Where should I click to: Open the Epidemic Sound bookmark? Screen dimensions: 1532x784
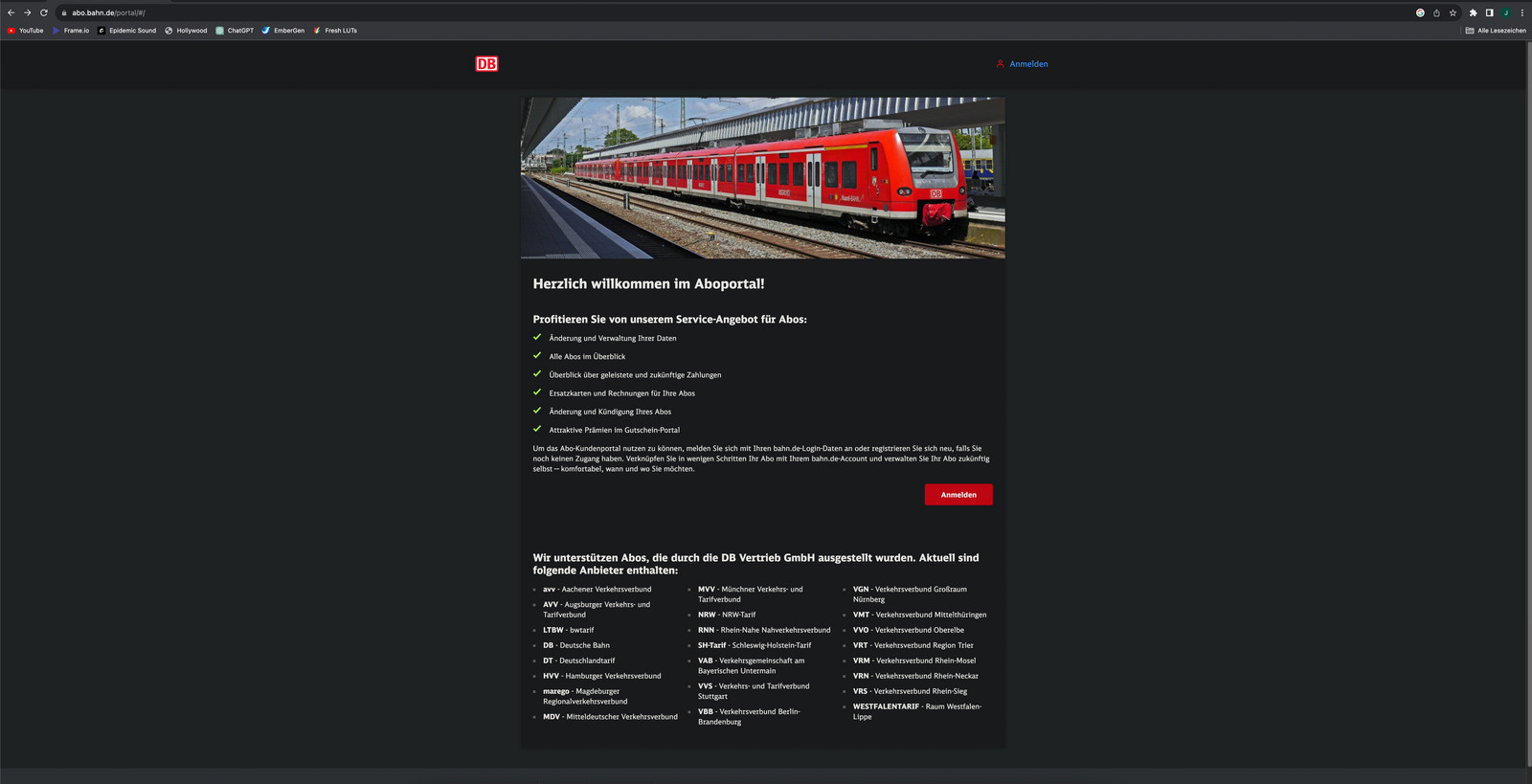[126, 31]
